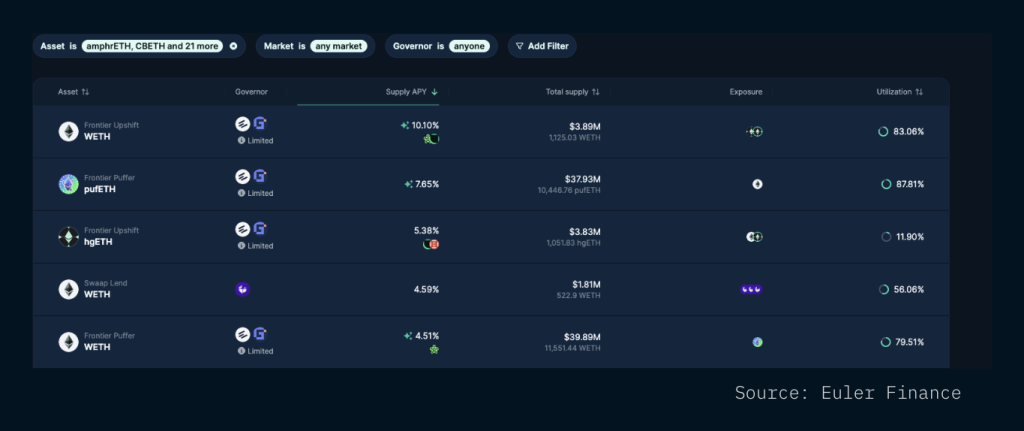Click purple G governor icon in pufETH row

click(260, 176)
